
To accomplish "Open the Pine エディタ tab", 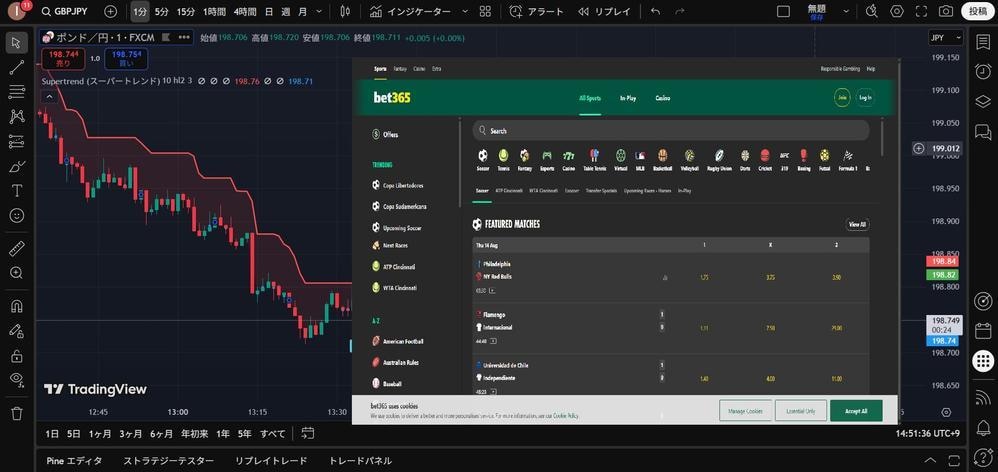I will click(74, 461).
